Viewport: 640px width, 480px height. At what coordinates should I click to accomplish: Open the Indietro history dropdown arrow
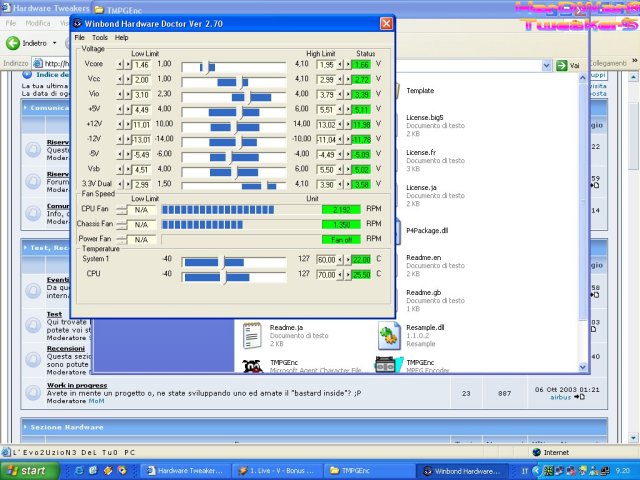[54, 43]
